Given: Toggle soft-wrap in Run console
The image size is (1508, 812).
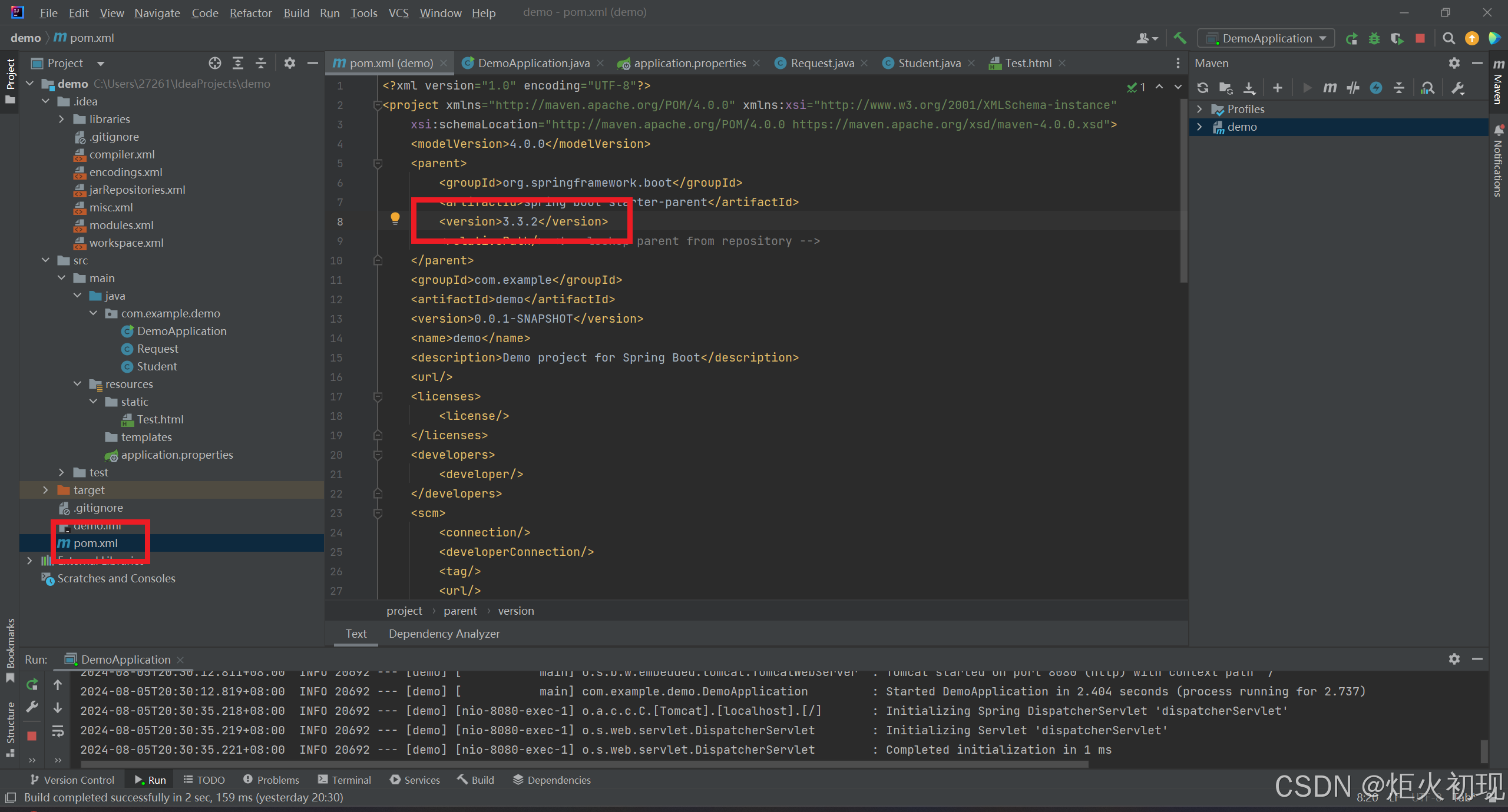Looking at the screenshot, I should tap(58, 731).
